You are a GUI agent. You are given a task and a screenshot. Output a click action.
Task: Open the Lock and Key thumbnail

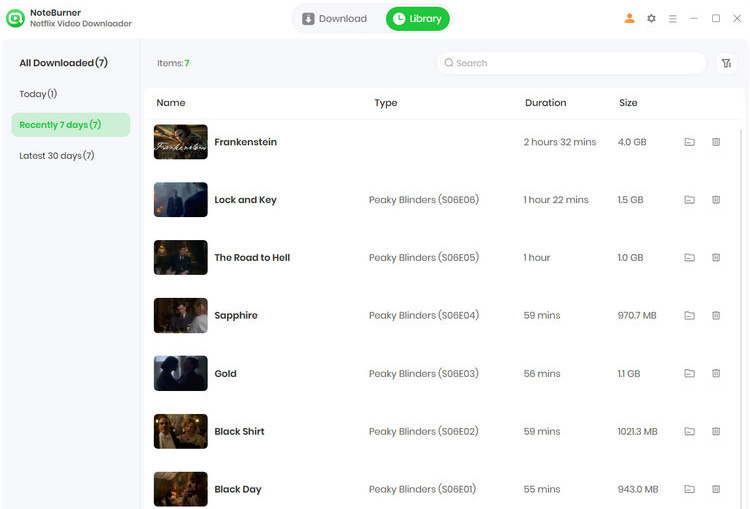pos(181,199)
